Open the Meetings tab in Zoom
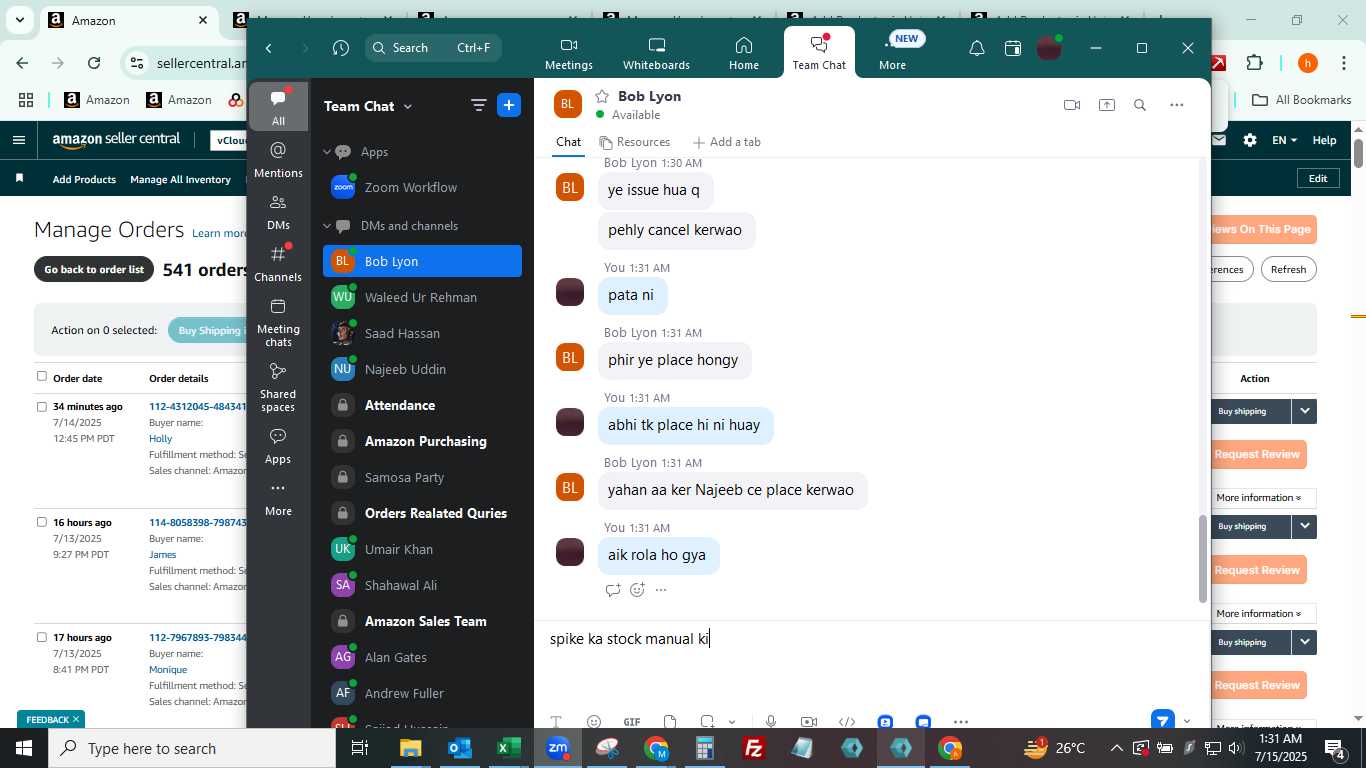Image resolution: width=1366 pixels, height=768 pixels. pos(569,54)
